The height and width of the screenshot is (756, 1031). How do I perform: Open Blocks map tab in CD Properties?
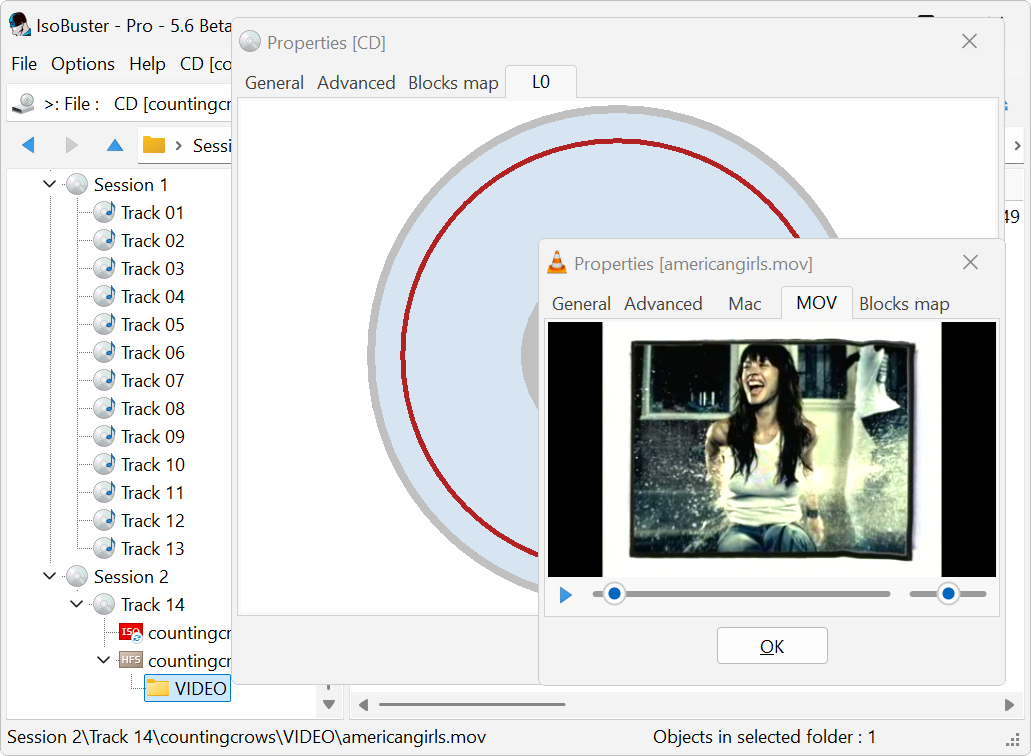453,83
